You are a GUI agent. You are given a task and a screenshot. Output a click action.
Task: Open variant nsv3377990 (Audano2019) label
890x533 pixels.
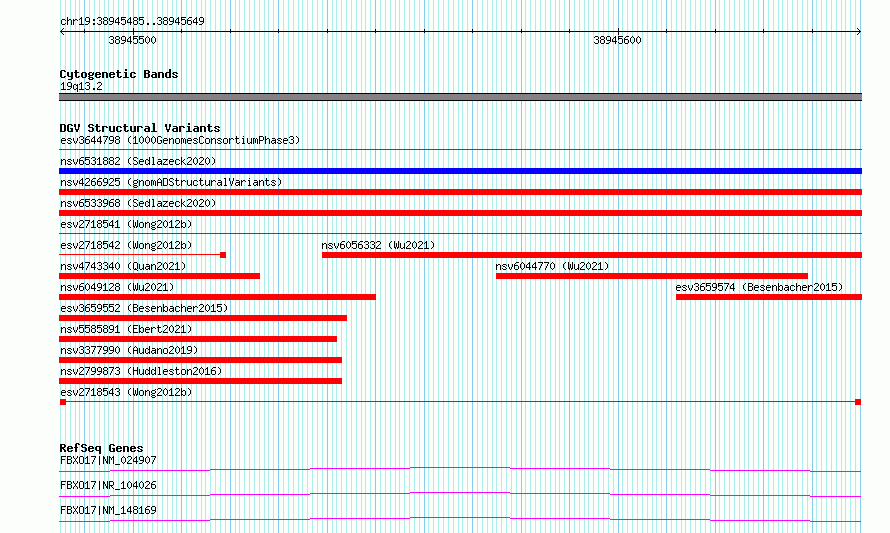click(x=129, y=350)
